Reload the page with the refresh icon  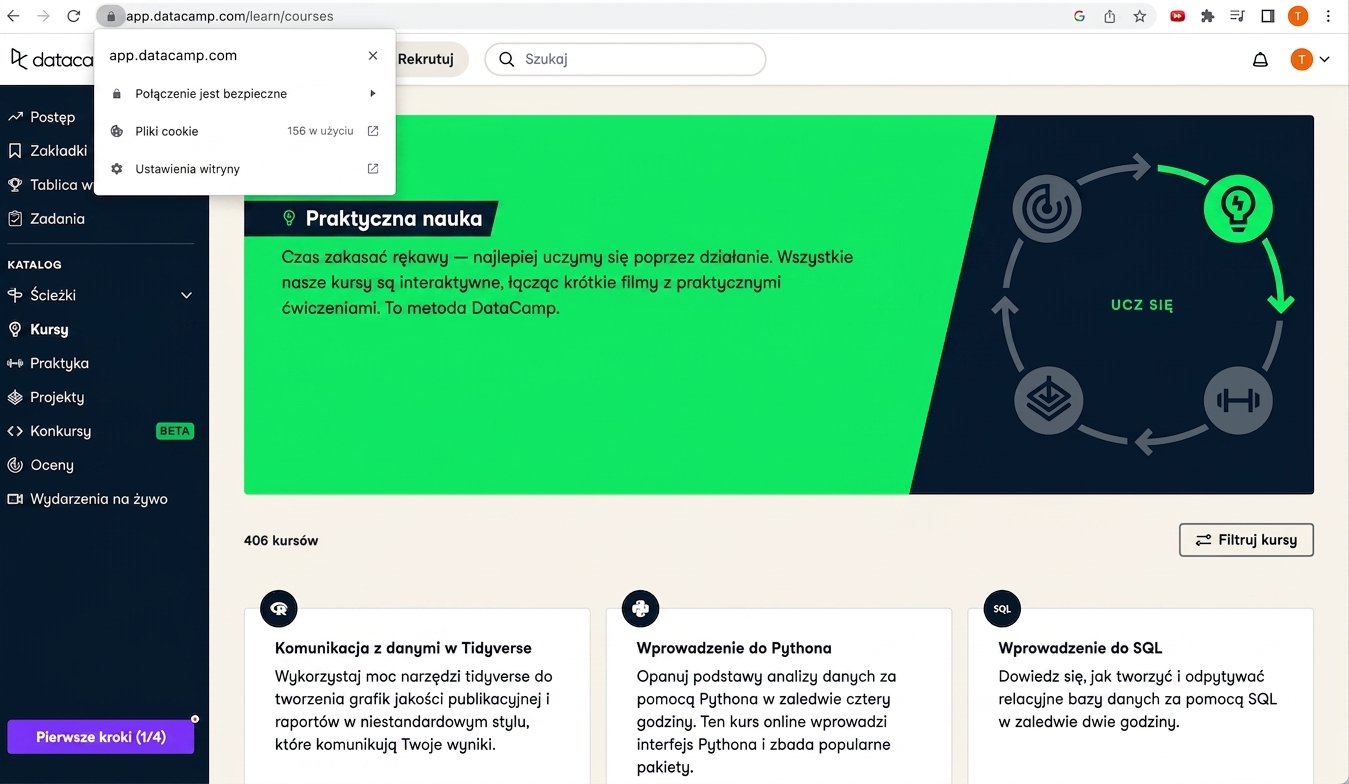[73, 16]
